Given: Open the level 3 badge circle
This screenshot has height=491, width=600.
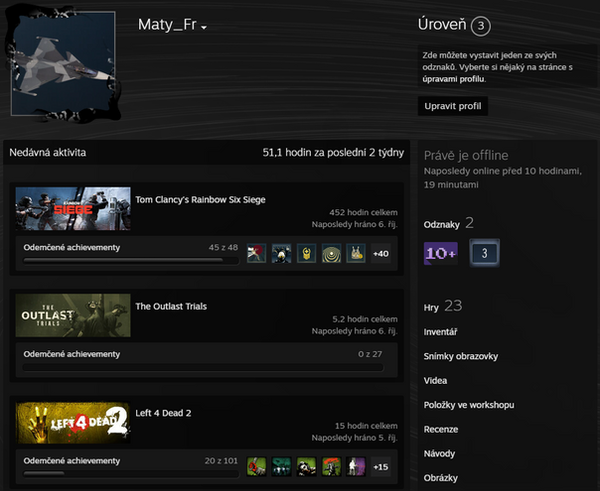Looking at the screenshot, I should [x=481, y=26].
